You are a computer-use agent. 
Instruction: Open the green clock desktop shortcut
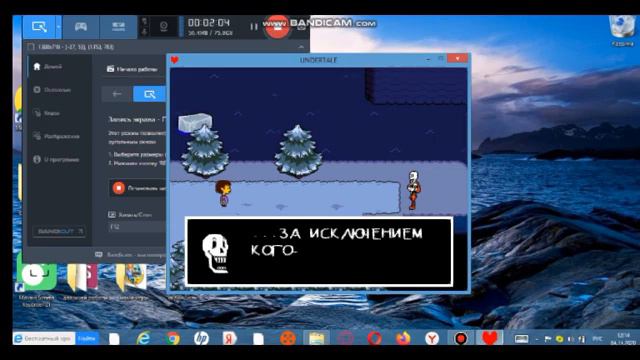pos(36,286)
